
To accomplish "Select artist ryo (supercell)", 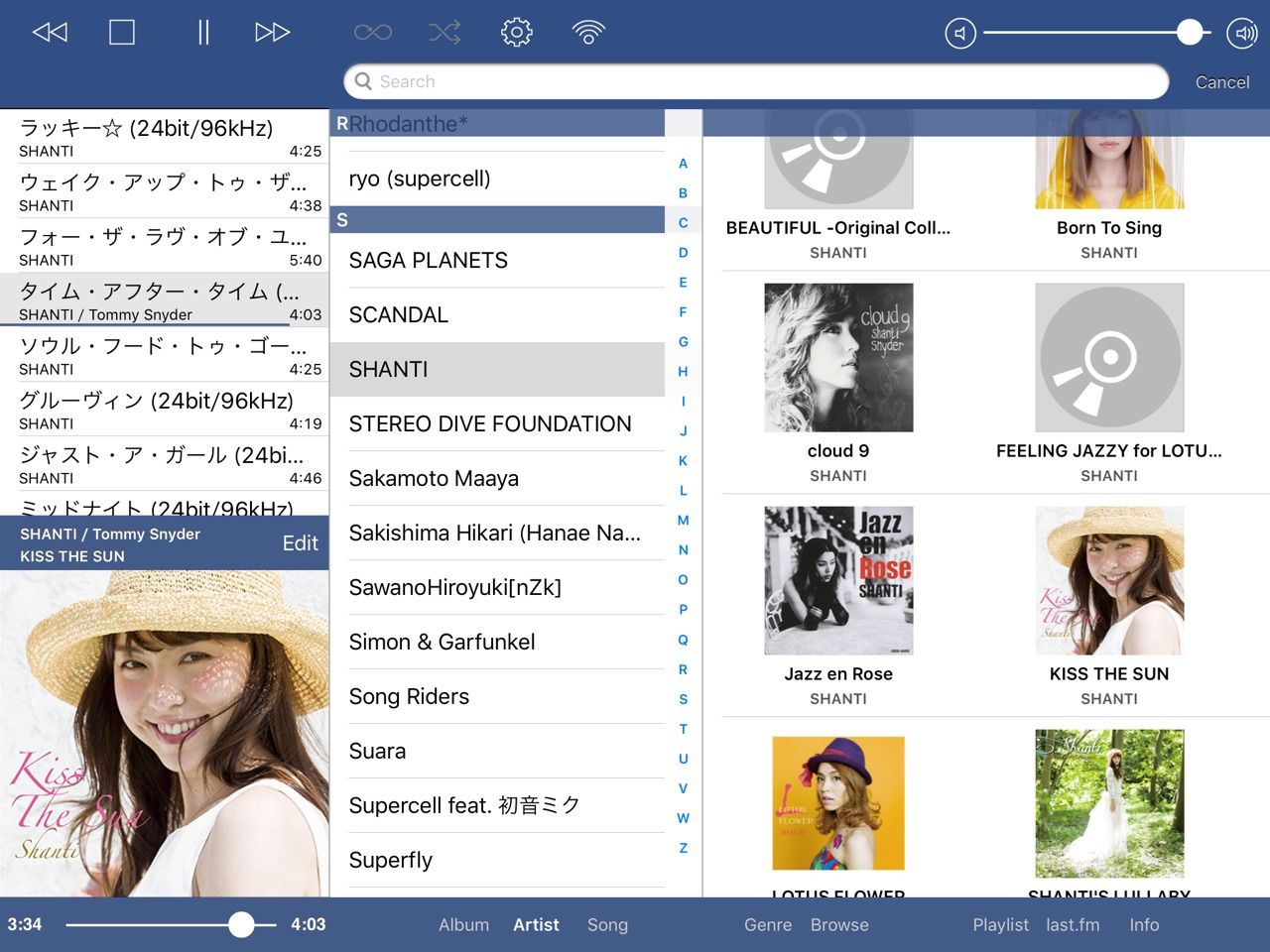I will coord(497,178).
